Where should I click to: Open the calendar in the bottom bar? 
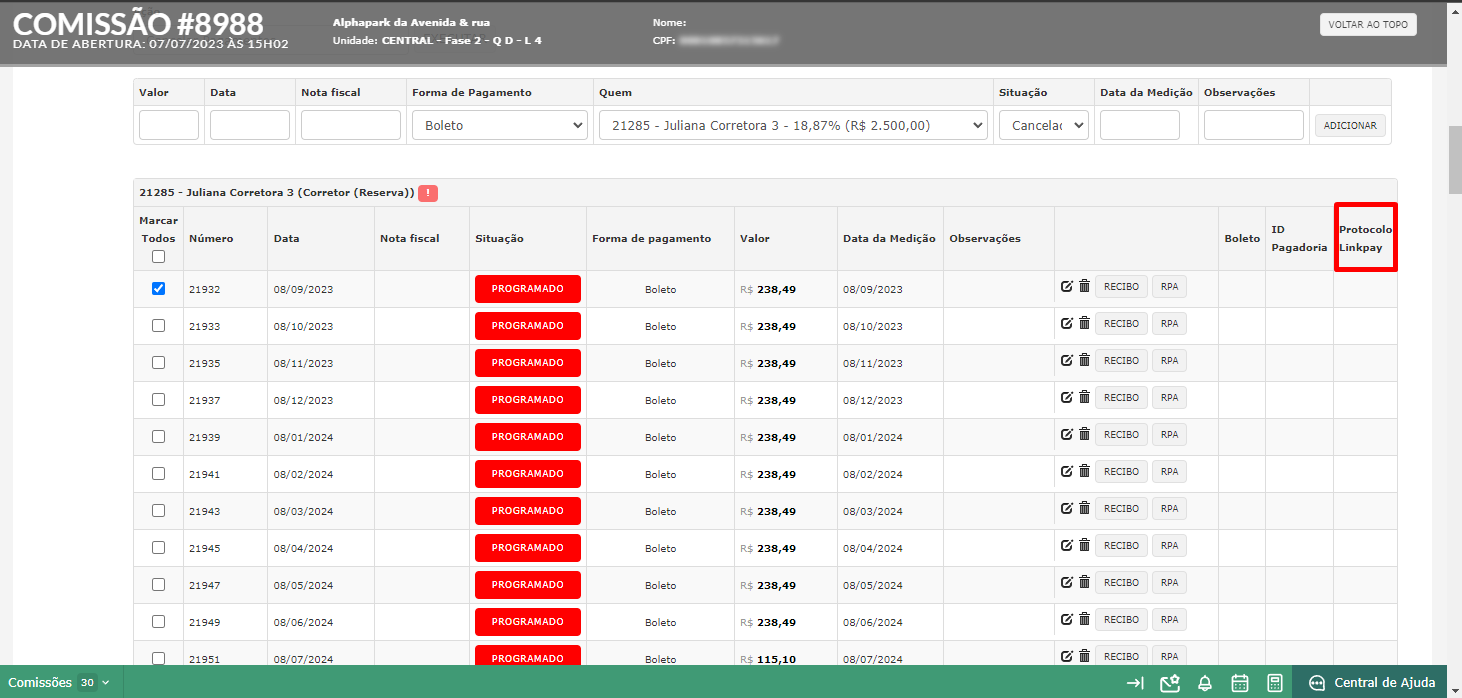[1240, 683]
